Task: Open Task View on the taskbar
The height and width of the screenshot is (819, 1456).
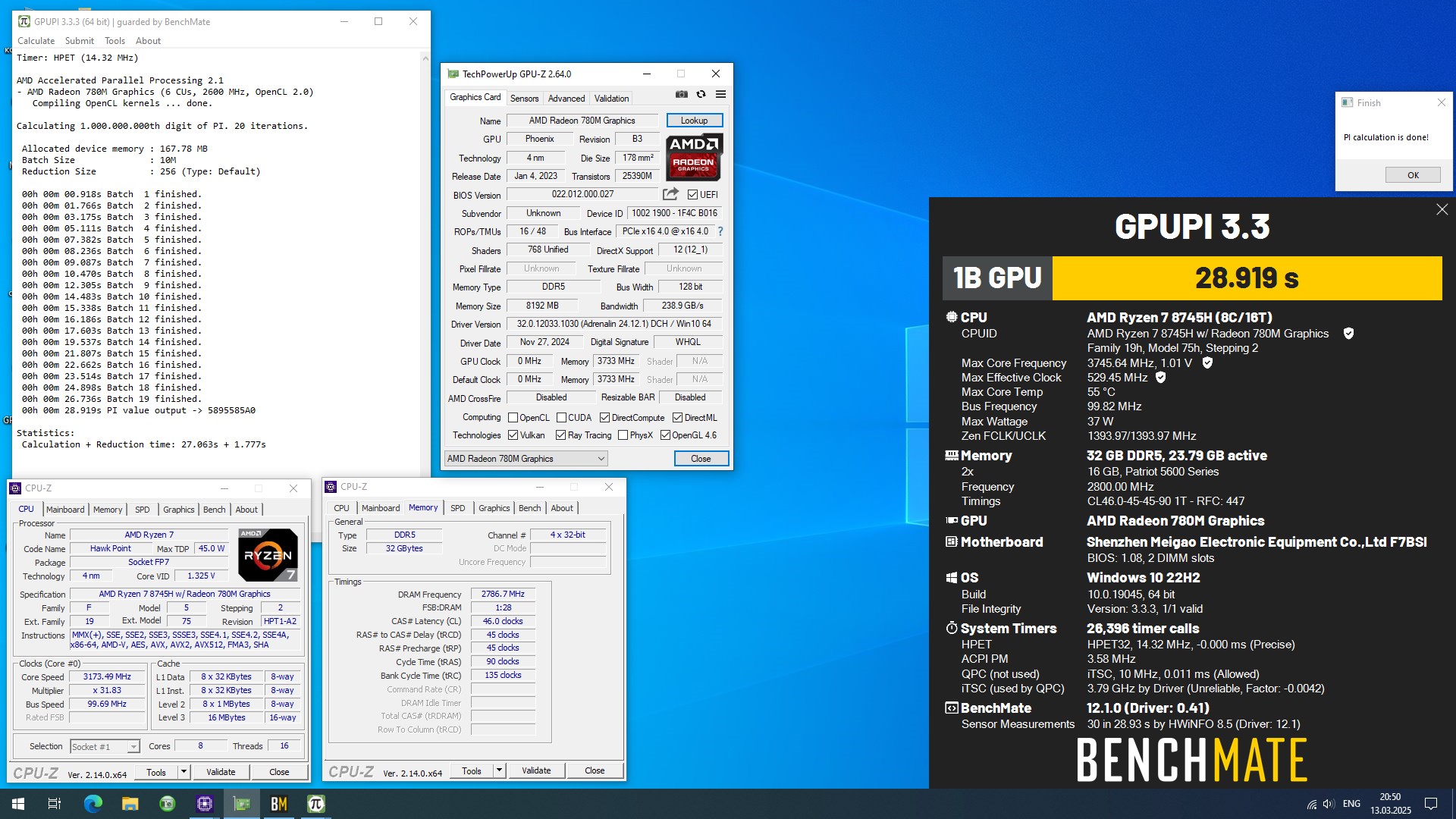Action: [x=55, y=804]
